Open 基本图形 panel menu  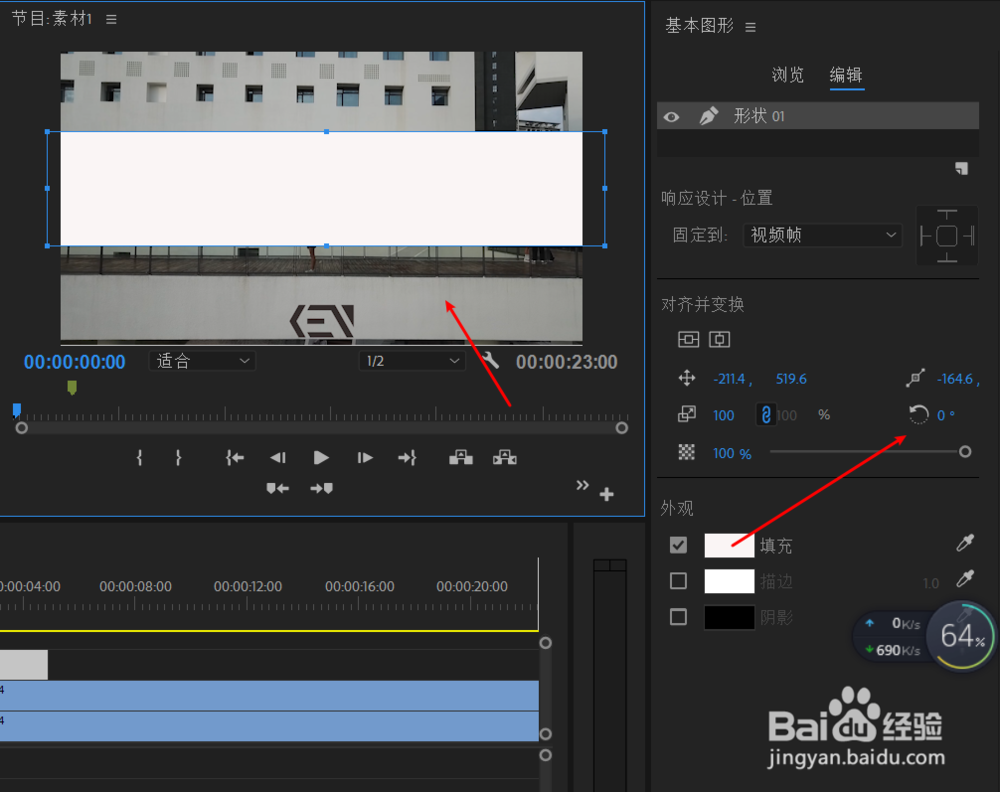751,27
